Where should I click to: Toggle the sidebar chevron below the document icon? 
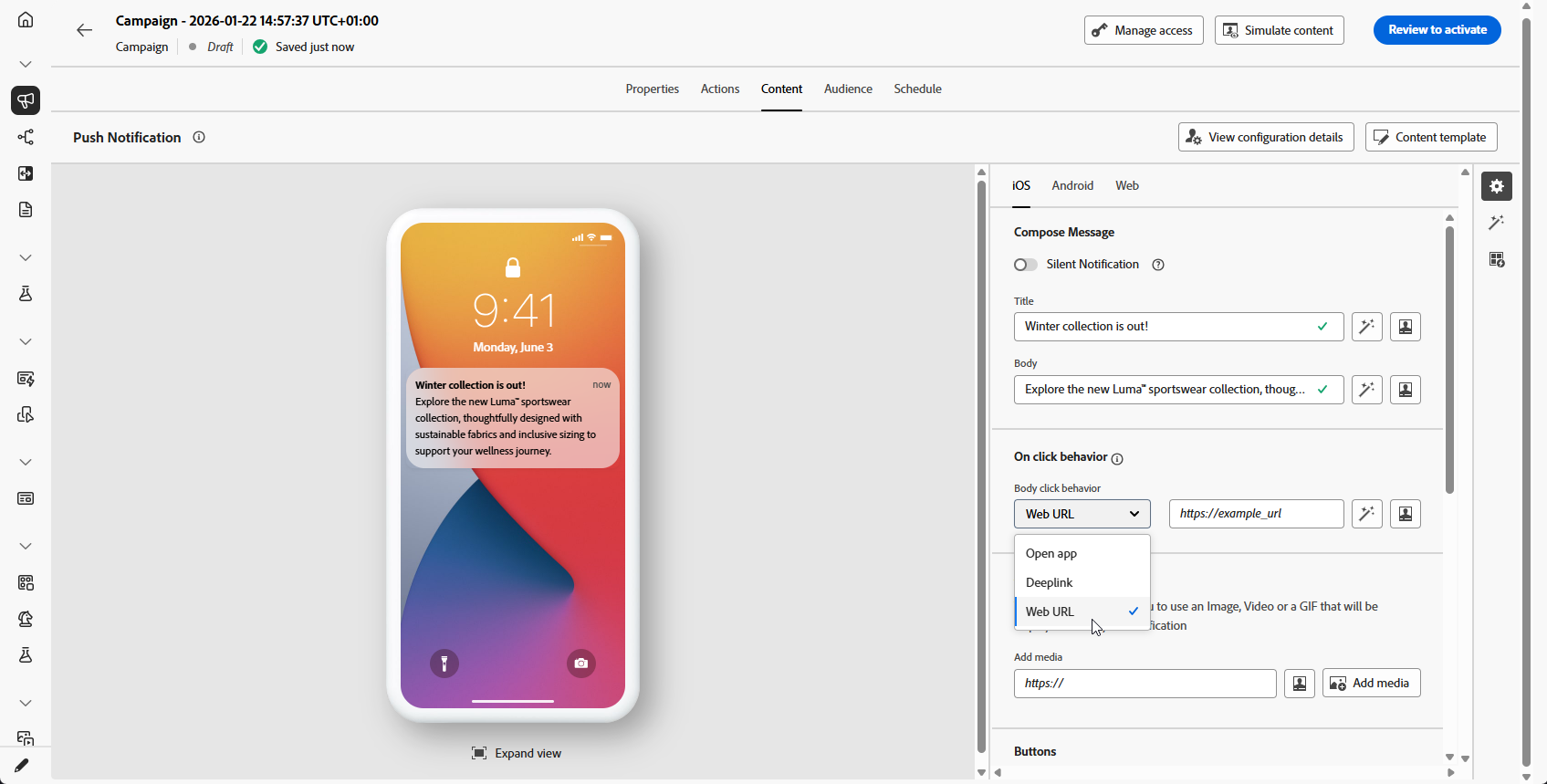point(26,257)
